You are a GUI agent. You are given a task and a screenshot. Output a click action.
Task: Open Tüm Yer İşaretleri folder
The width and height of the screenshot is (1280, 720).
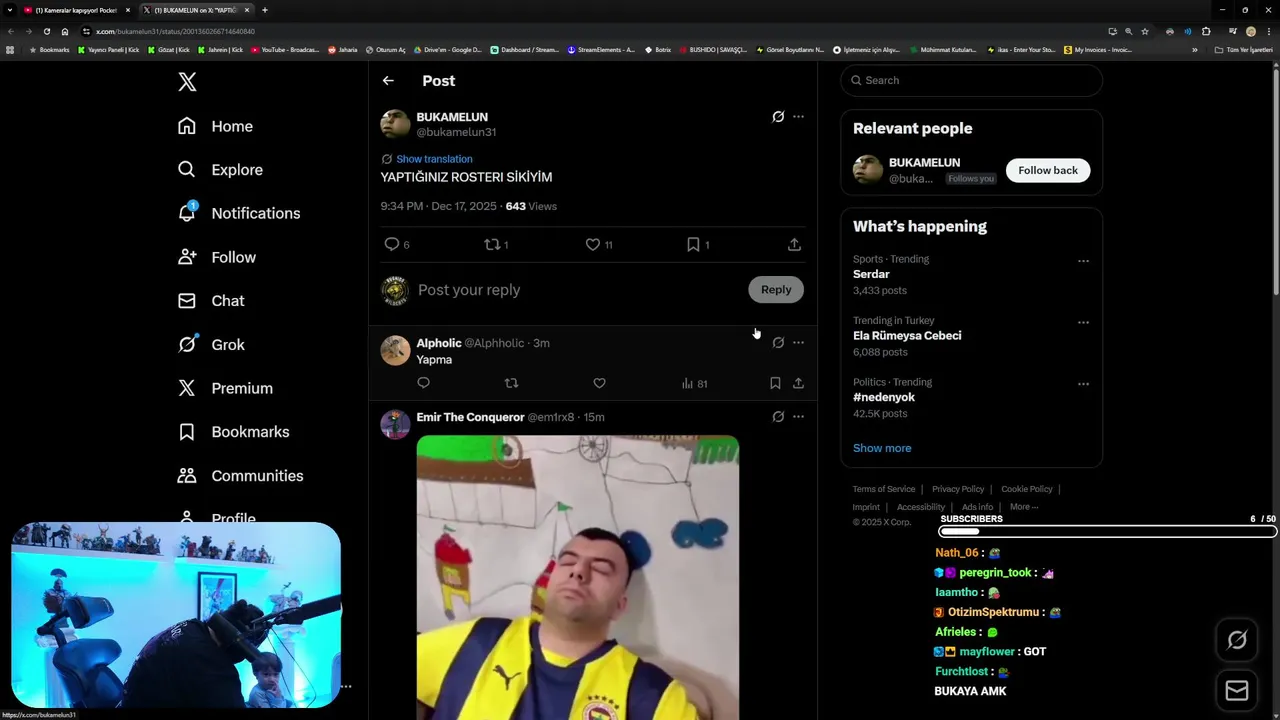point(1244,50)
